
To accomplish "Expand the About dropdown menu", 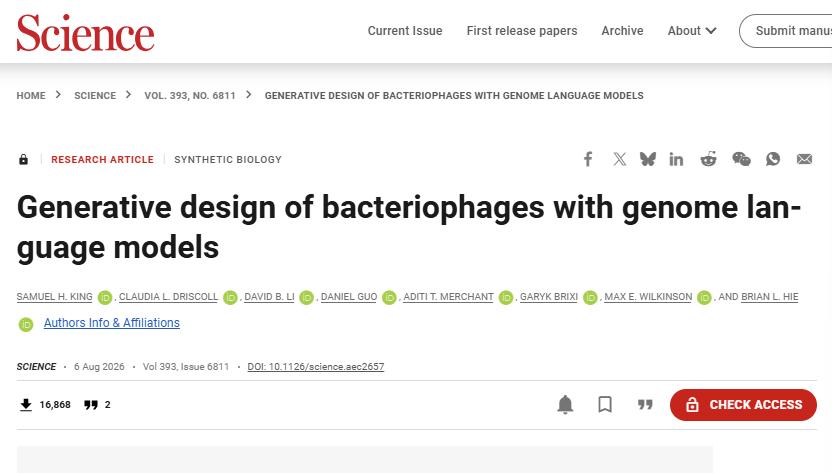I will 692,31.
